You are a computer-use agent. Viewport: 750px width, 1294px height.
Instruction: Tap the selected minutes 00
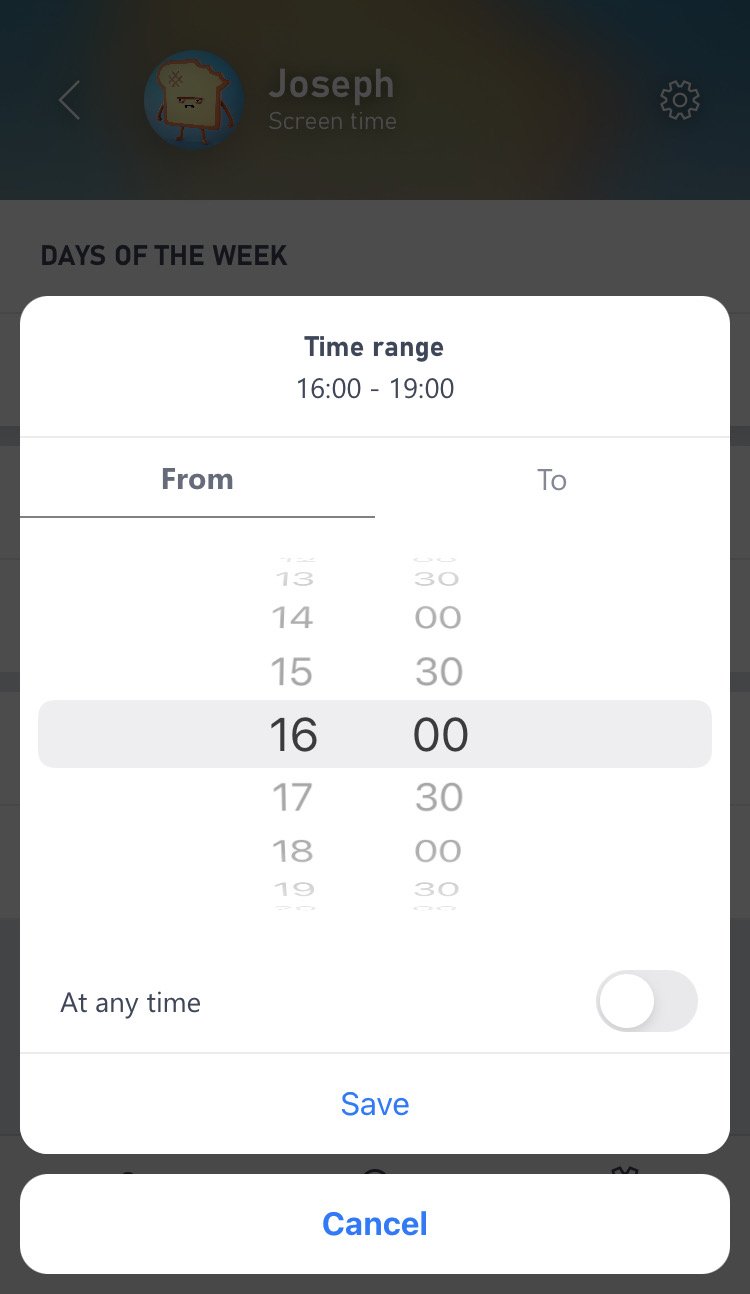440,735
